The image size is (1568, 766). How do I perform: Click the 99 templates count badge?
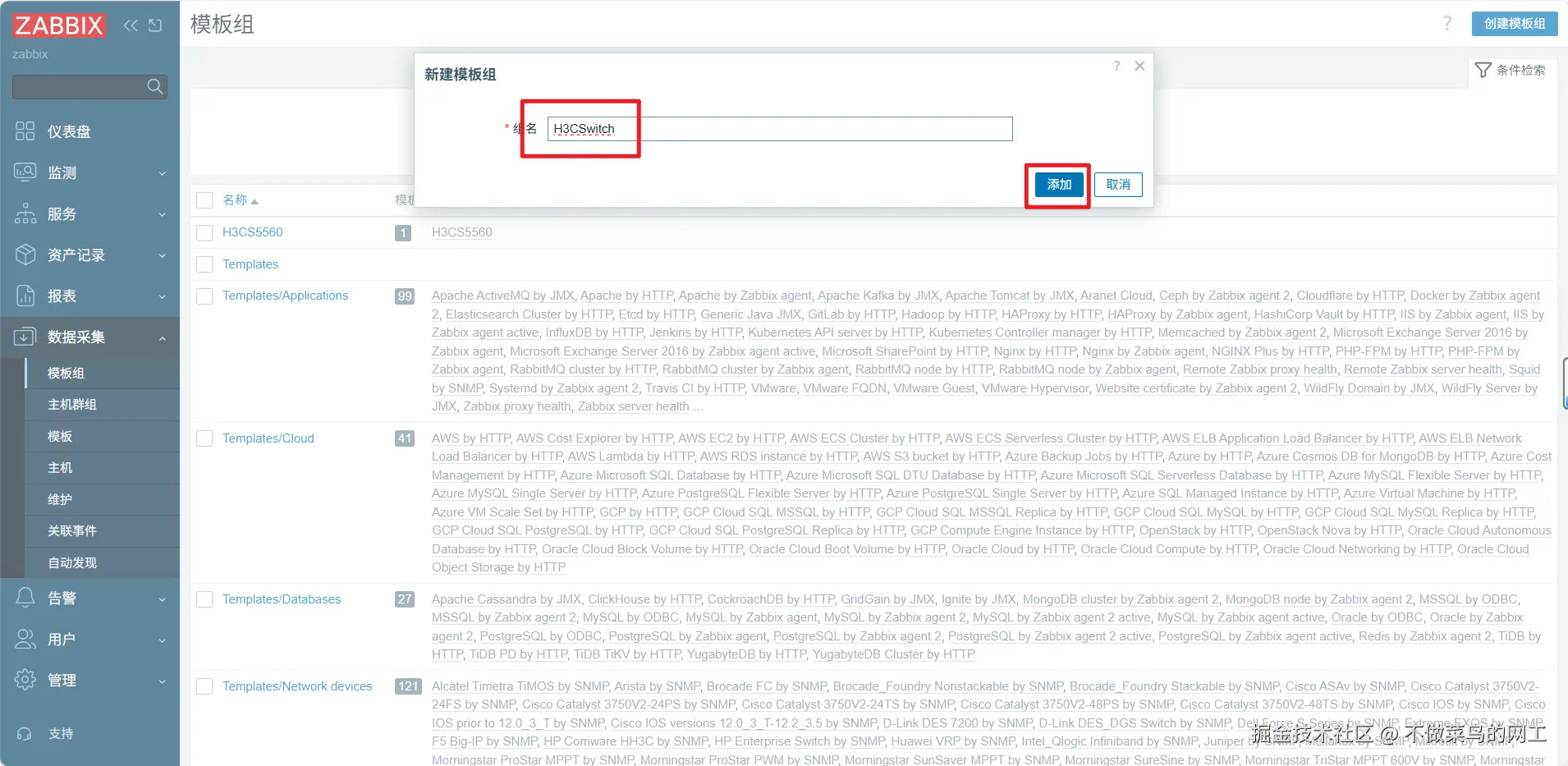405,296
